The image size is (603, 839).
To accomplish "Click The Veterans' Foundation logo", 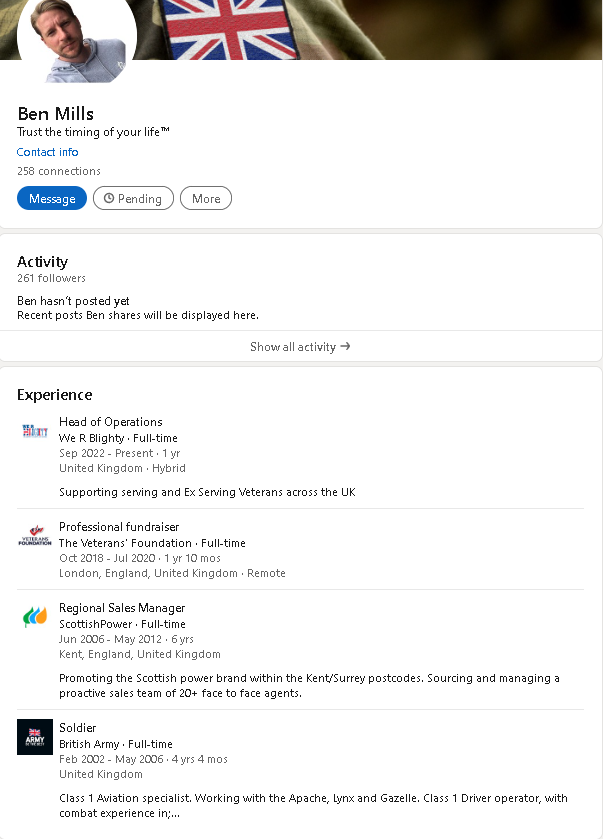I will coord(35,536).
